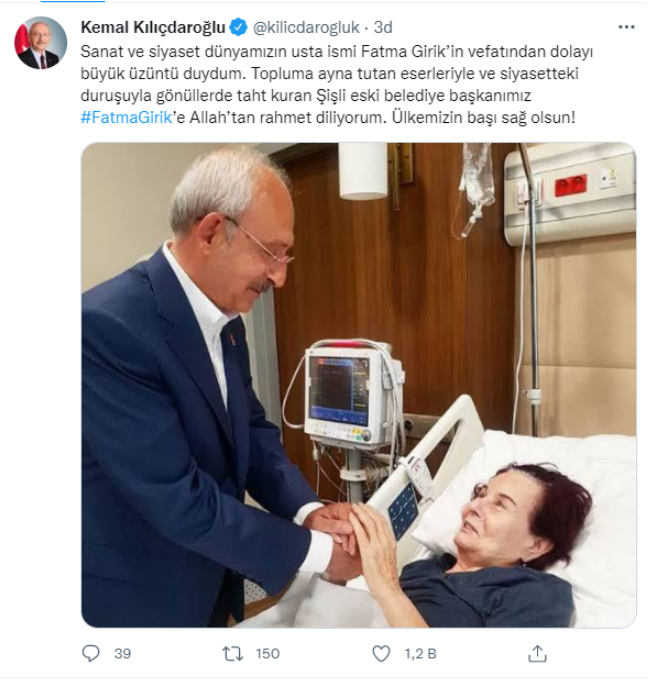Click the share upload icon
The width and height of the screenshot is (670, 694).
click(537, 654)
